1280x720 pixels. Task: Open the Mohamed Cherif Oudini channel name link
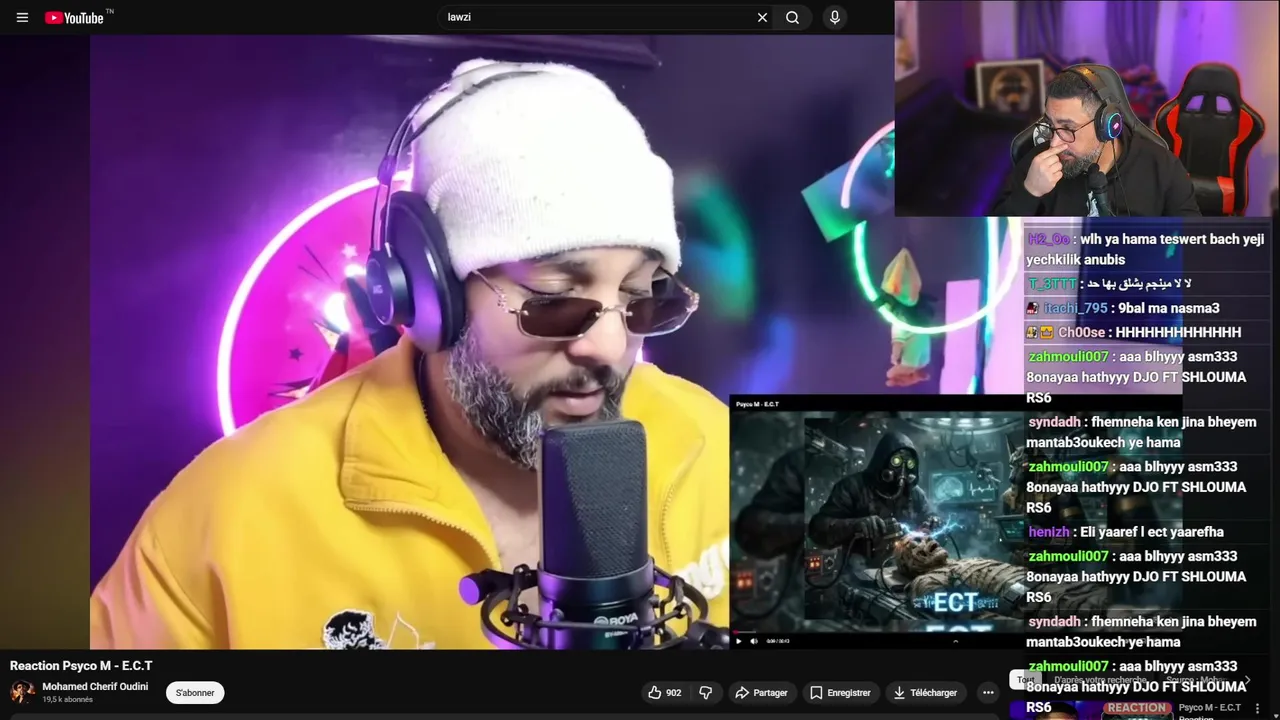95,687
